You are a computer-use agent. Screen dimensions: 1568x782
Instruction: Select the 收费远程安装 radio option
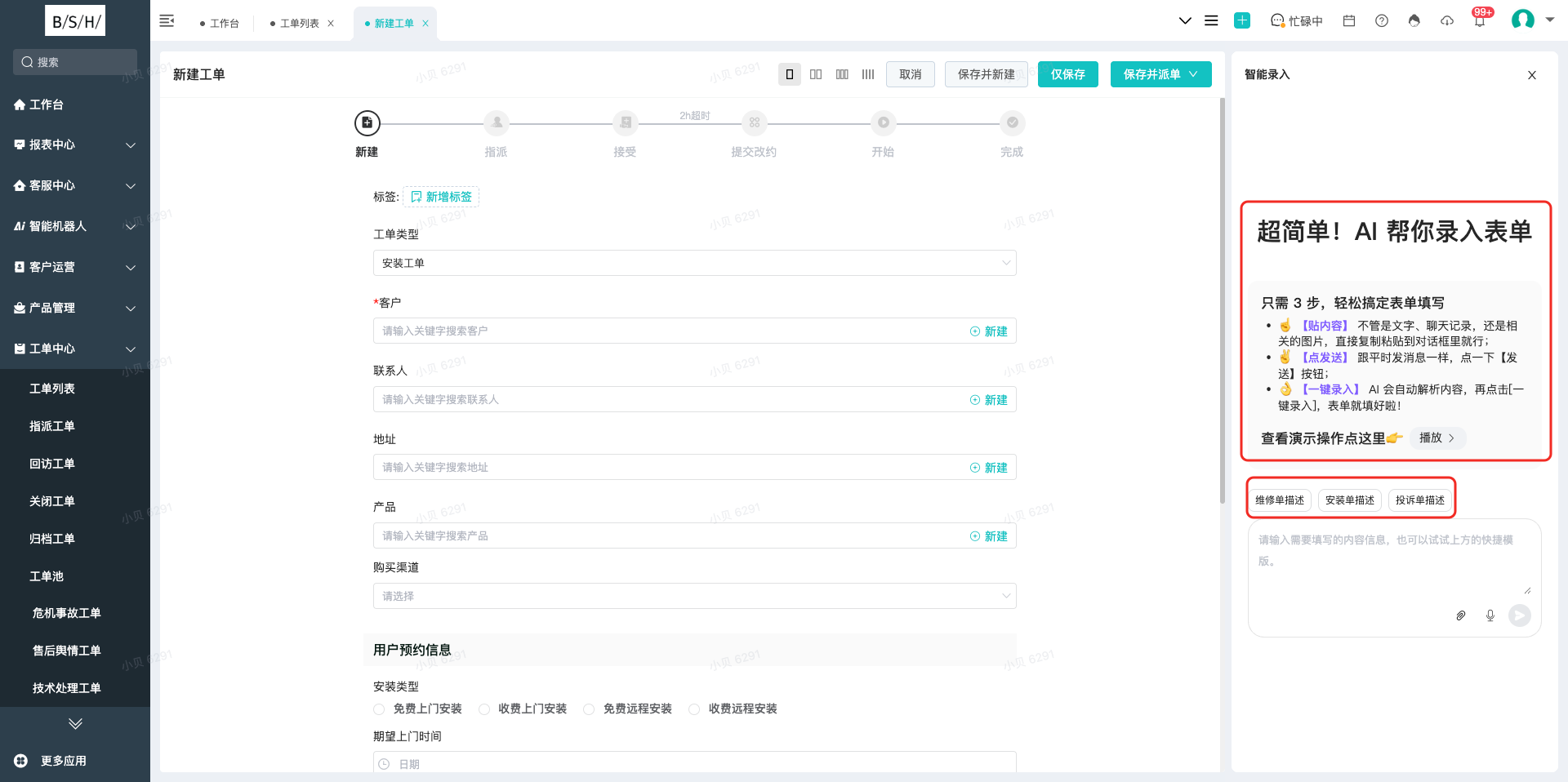694,709
